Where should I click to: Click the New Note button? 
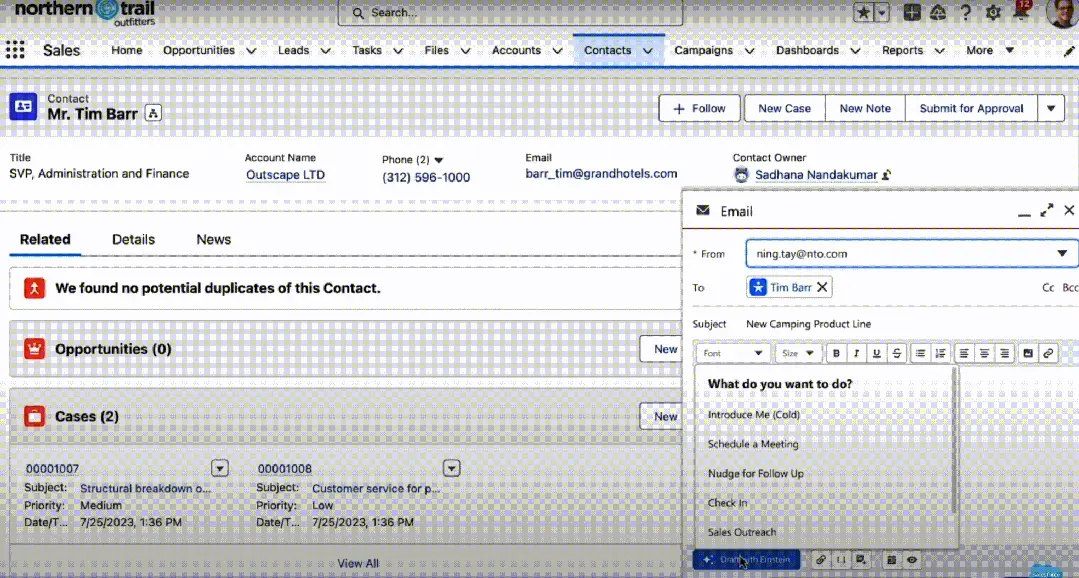(x=865, y=108)
